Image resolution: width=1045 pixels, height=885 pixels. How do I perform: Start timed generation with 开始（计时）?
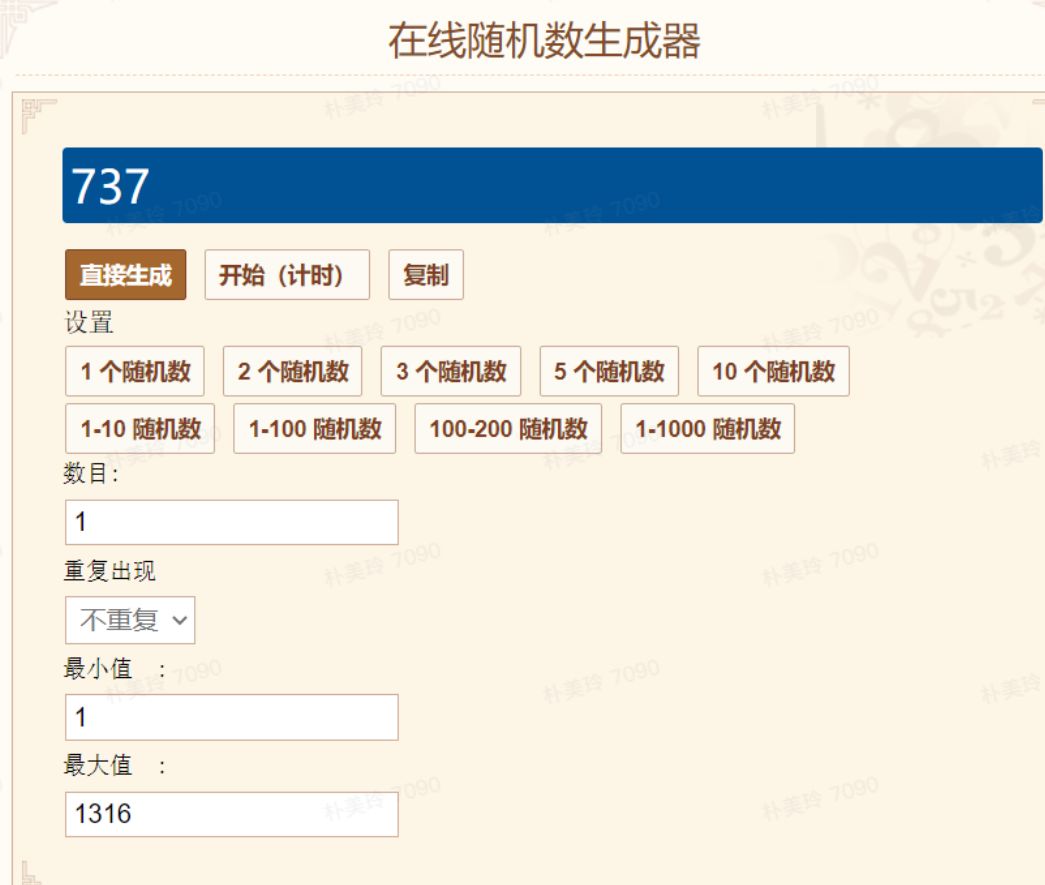point(287,275)
